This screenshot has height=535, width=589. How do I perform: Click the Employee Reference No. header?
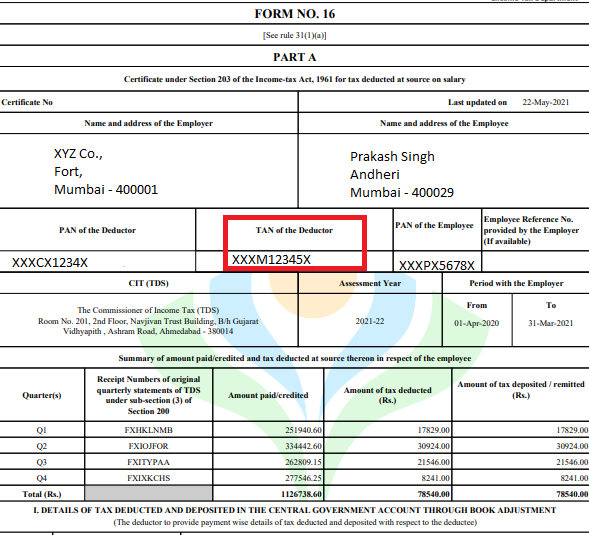(531, 230)
